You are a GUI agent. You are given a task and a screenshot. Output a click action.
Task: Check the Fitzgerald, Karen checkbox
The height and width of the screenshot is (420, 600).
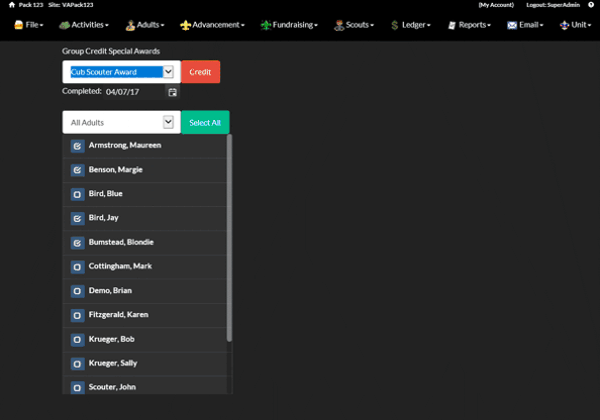pos(77,315)
